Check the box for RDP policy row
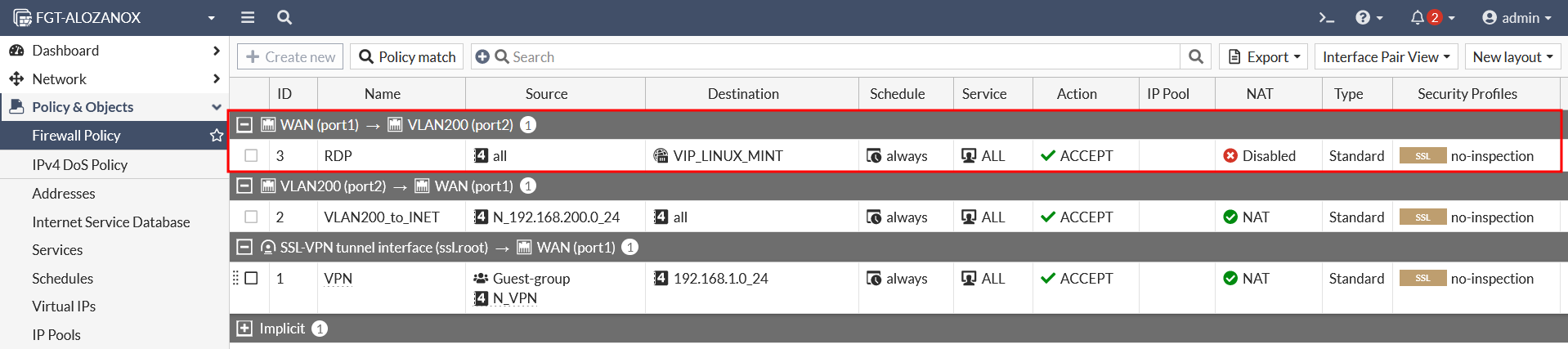Screen dimensions: 1568x349 point(251,155)
